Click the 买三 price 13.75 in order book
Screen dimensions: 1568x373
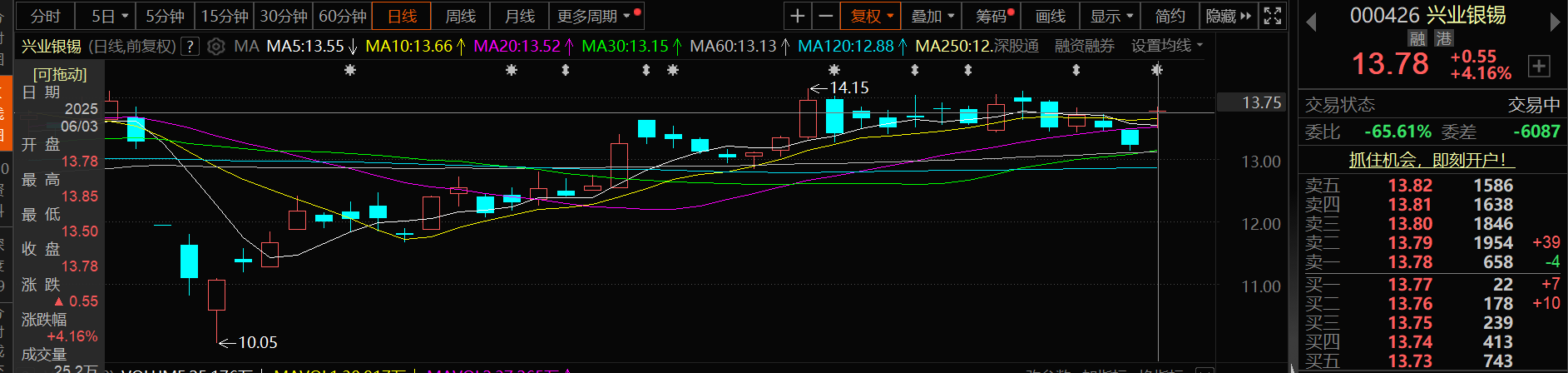[1410, 323]
